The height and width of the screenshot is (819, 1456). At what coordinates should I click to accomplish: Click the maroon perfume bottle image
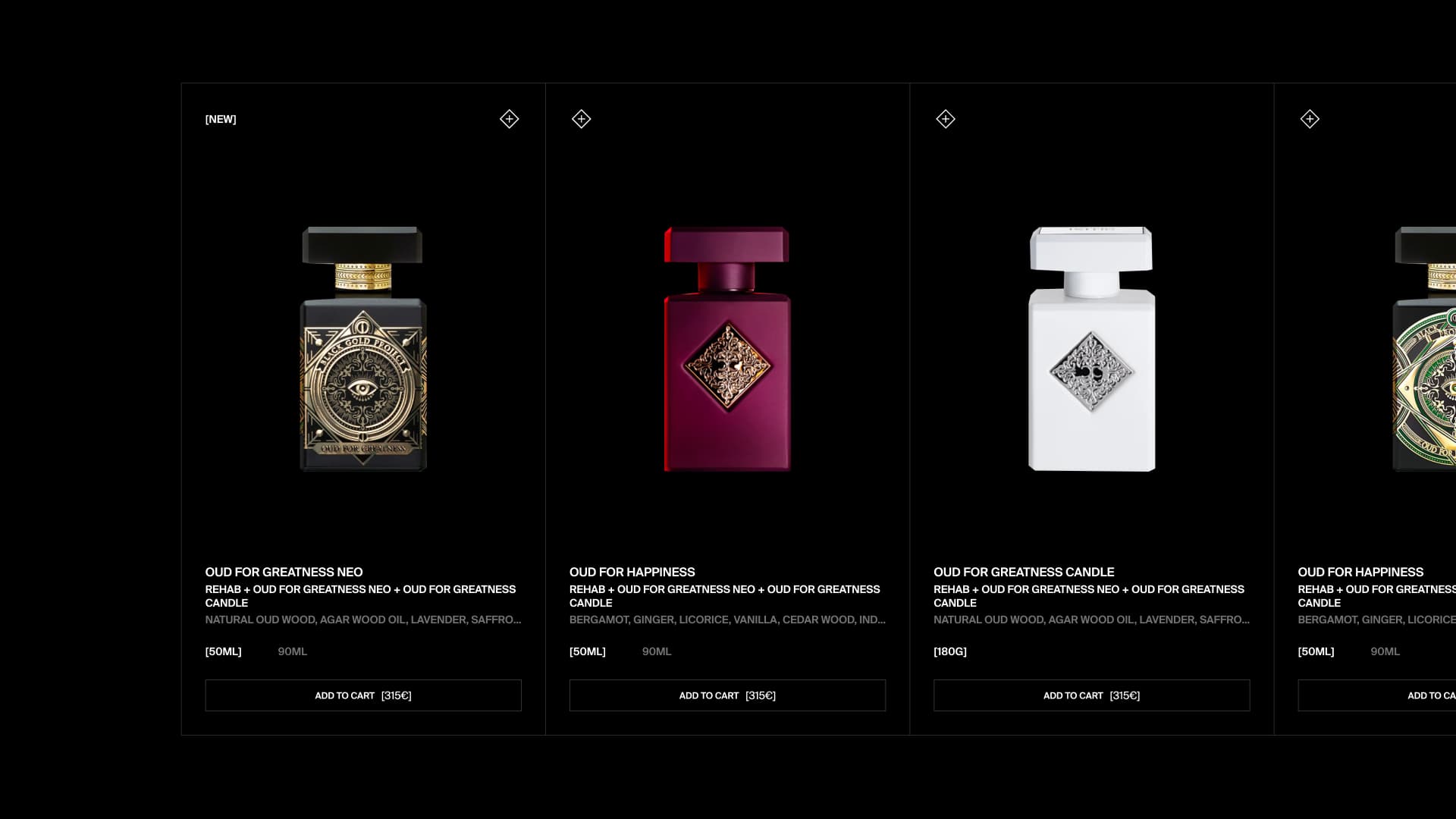(727, 349)
